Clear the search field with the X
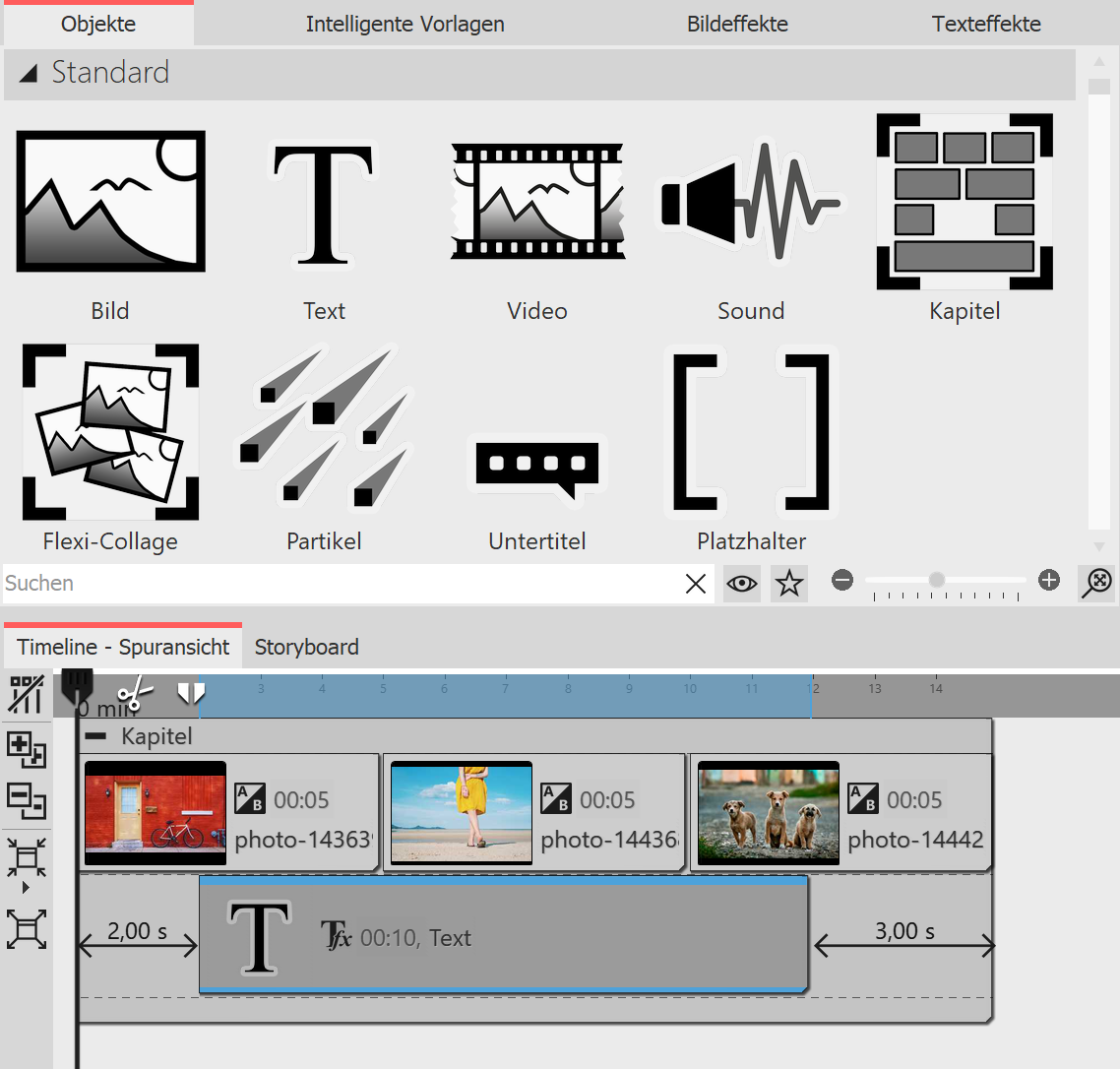The image size is (1120, 1069). click(696, 583)
